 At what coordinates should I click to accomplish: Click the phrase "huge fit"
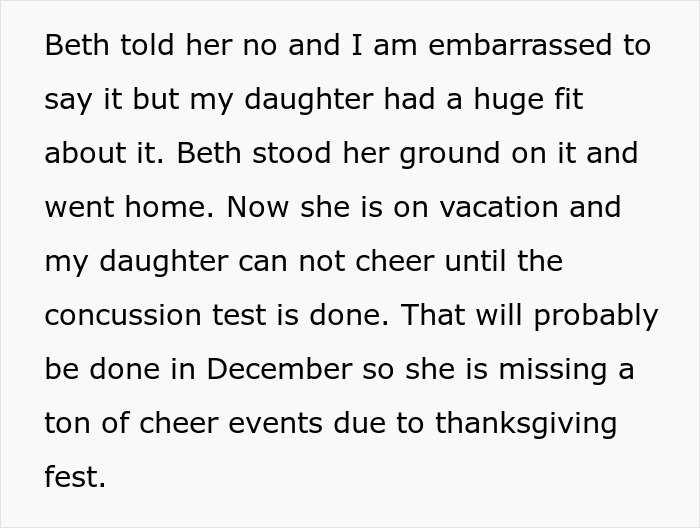(529, 100)
